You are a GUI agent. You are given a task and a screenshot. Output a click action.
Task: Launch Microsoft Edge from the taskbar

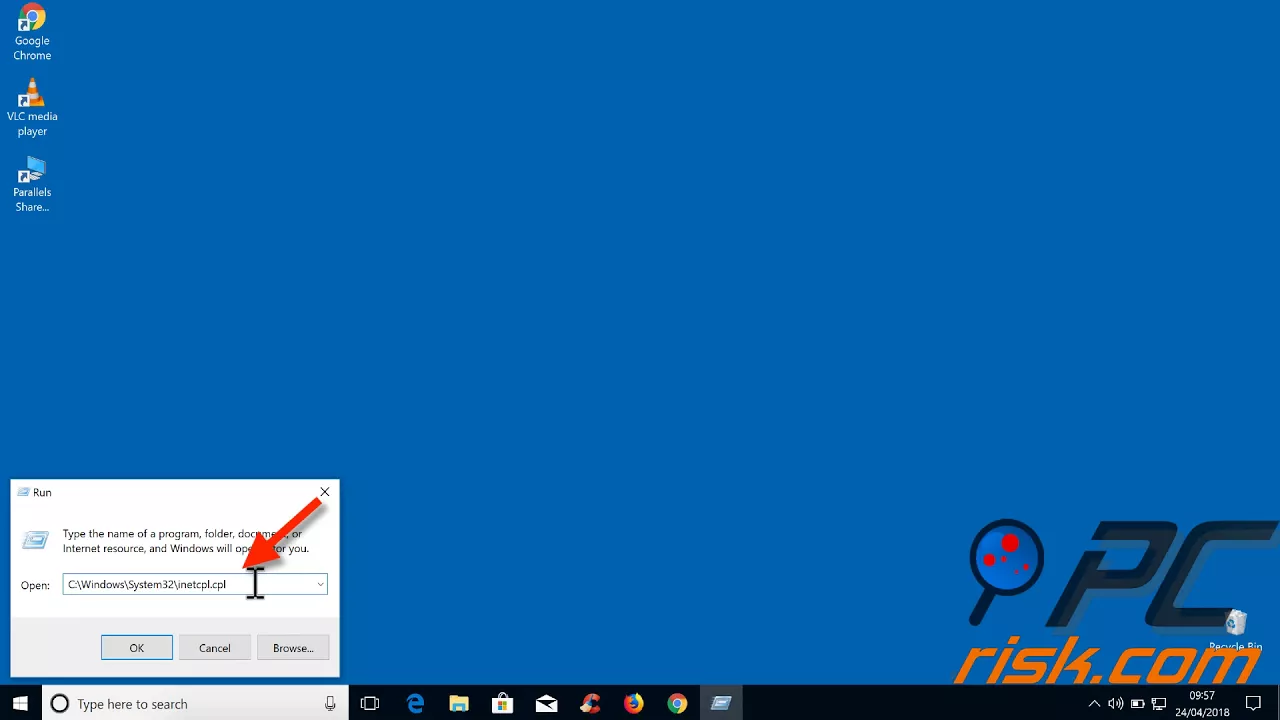click(x=415, y=704)
